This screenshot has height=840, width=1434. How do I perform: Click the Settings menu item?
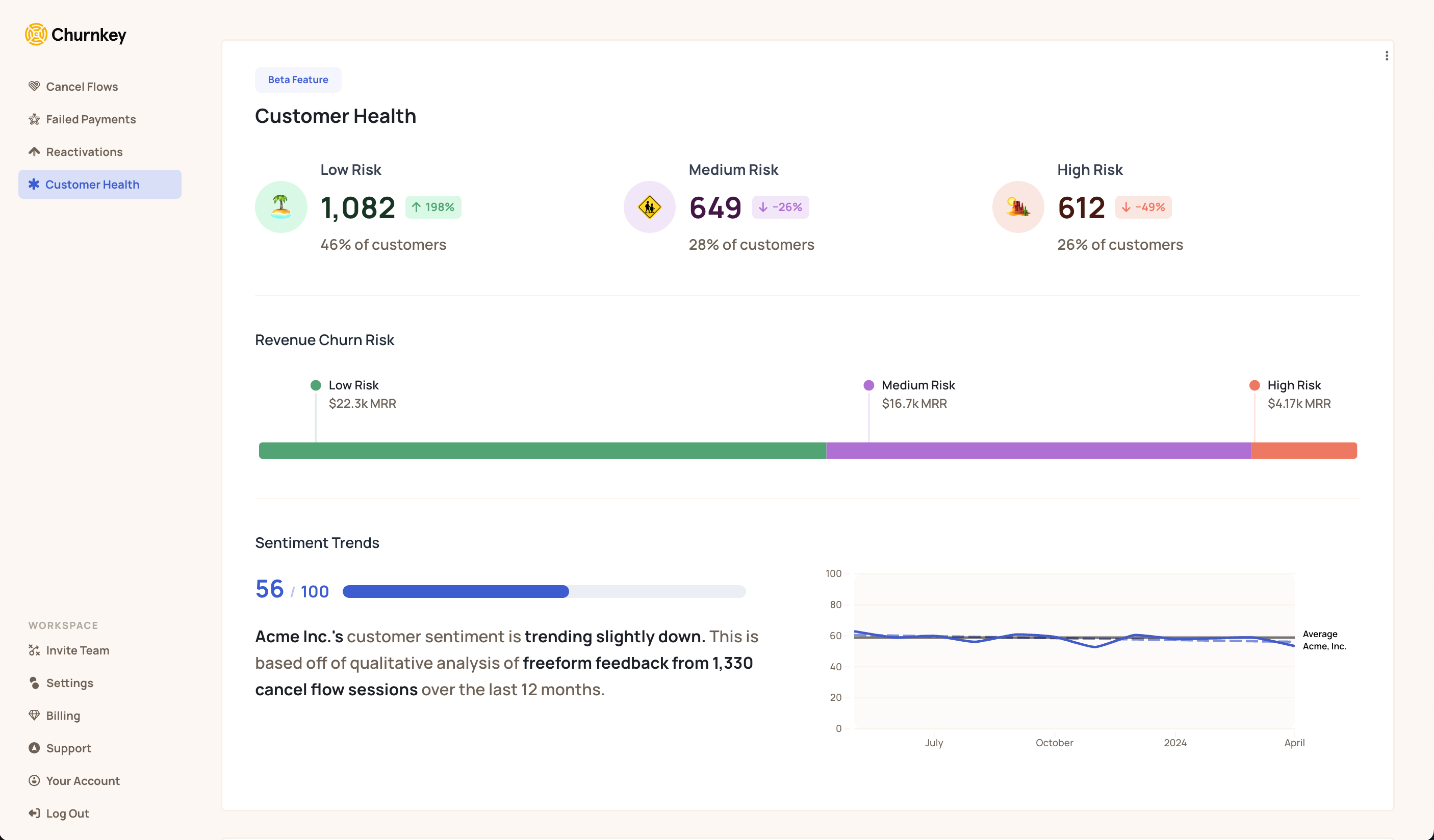point(69,683)
